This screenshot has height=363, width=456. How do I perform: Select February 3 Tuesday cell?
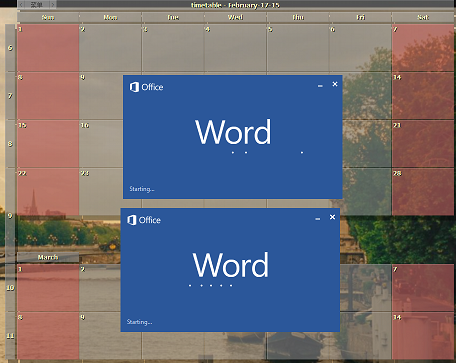tap(173, 48)
